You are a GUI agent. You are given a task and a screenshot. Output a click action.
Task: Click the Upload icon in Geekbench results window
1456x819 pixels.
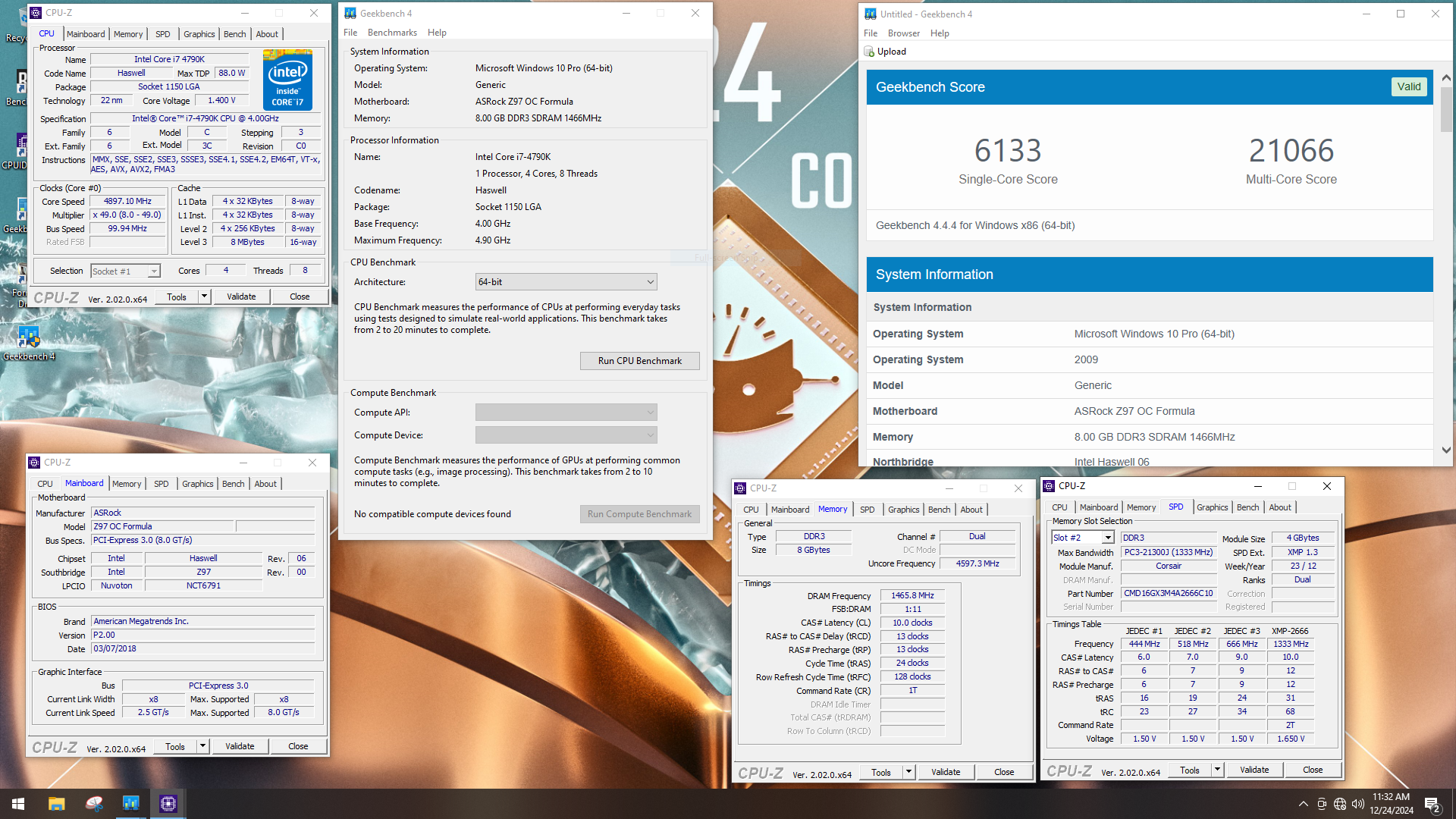[869, 52]
